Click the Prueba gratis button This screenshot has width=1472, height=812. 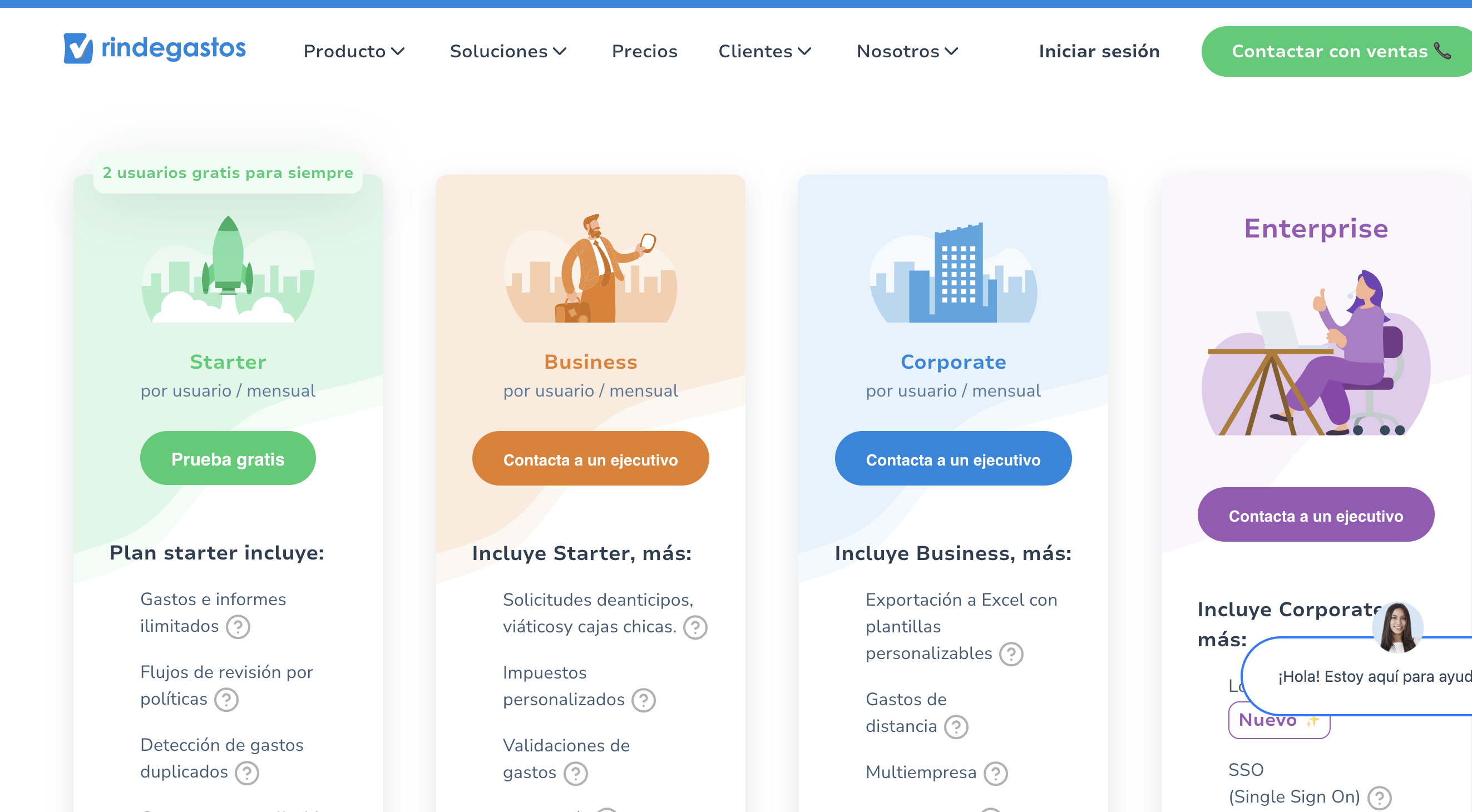228,459
